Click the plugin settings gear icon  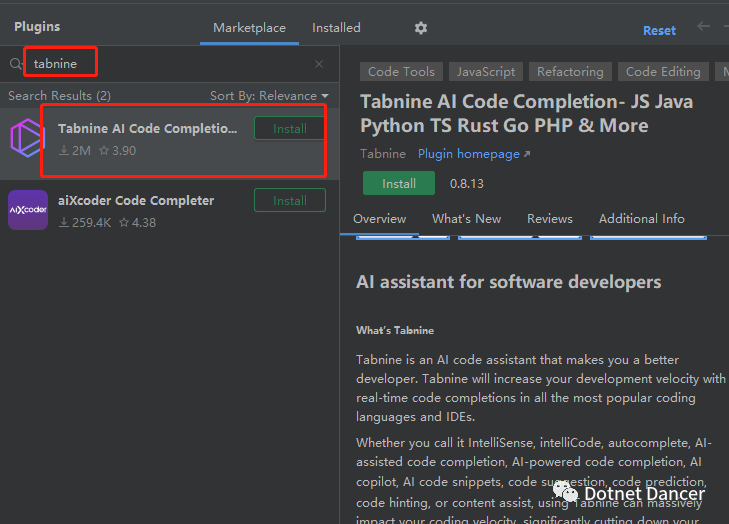pyautogui.click(x=421, y=28)
